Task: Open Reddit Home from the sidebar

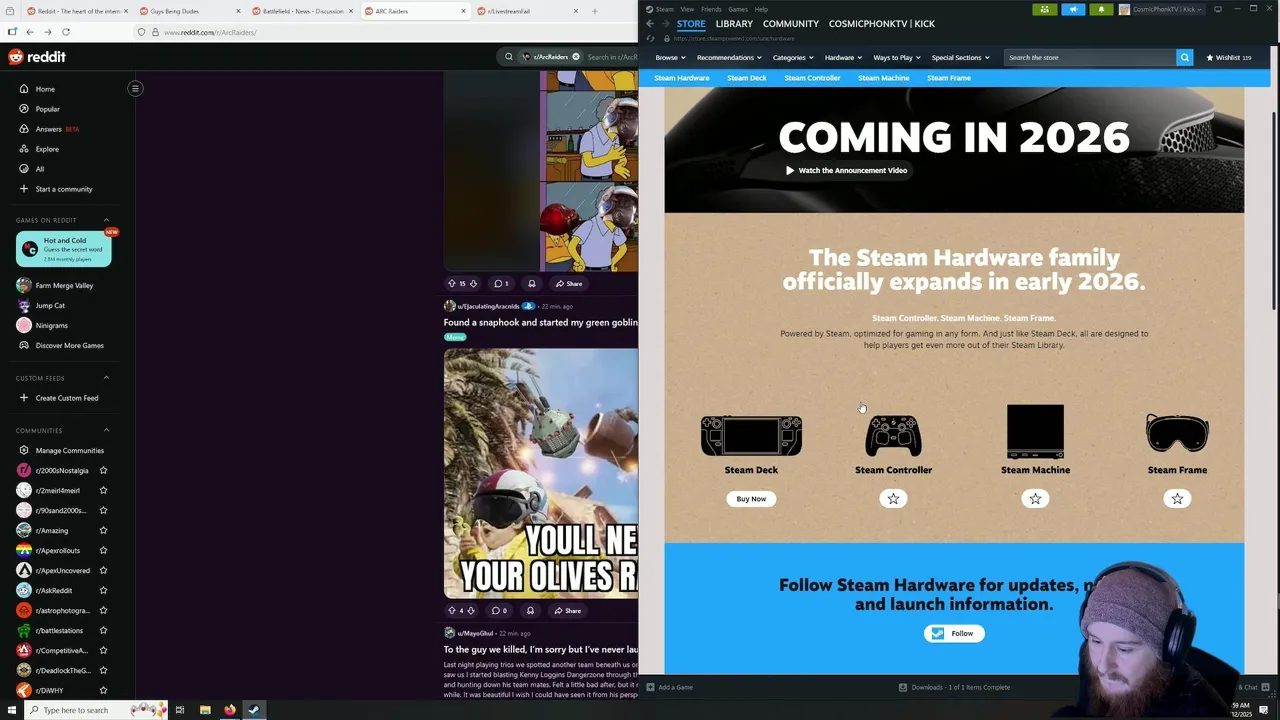Action: [x=45, y=89]
